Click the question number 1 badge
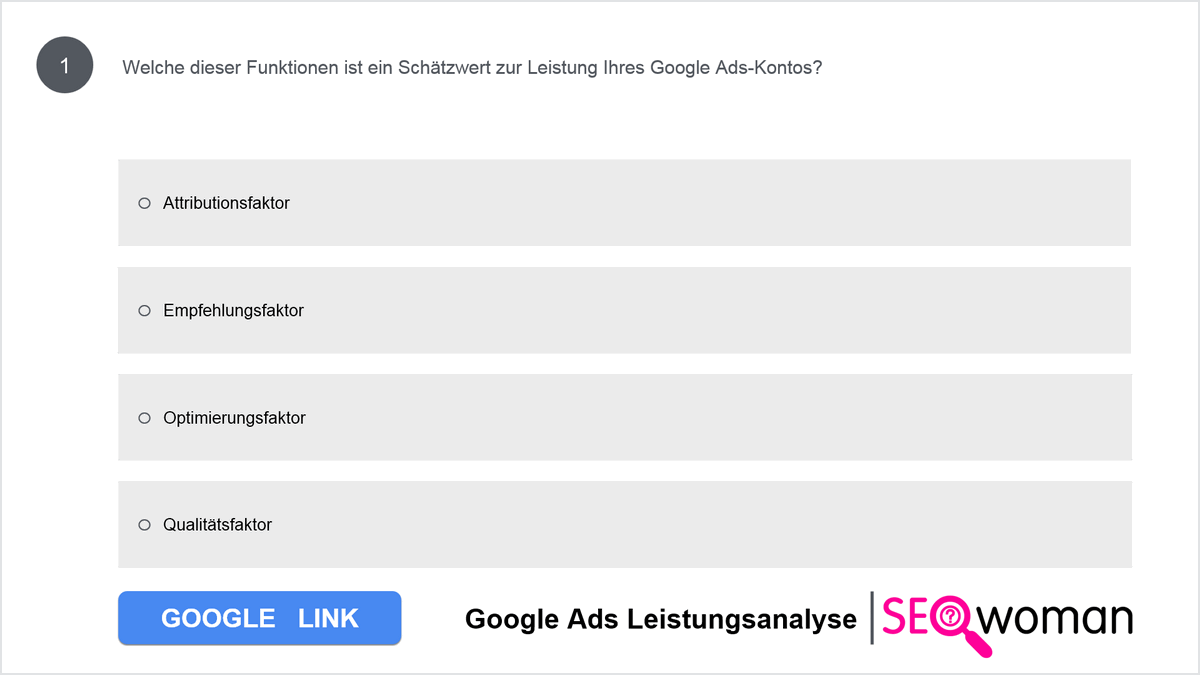This screenshot has height=675, width=1200. 65,67
